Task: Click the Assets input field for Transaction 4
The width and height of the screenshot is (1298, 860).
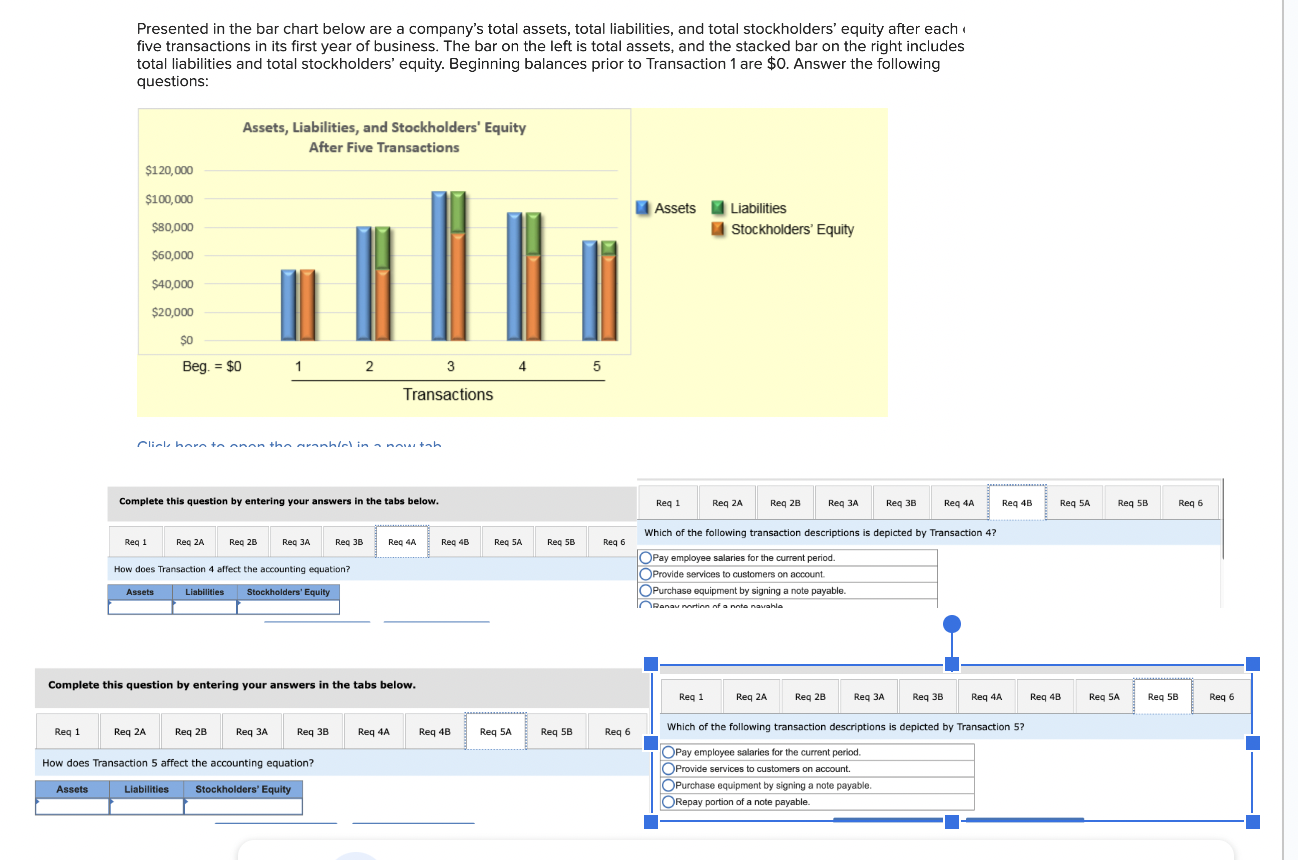Action: (x=139, y=604)
